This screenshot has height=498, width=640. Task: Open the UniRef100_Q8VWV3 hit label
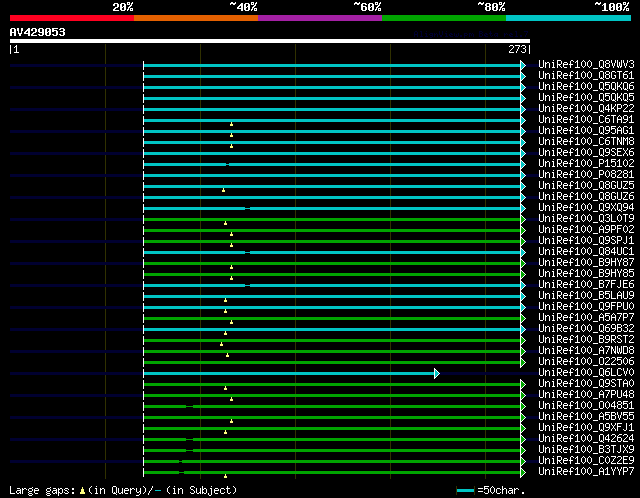(586, 64)
